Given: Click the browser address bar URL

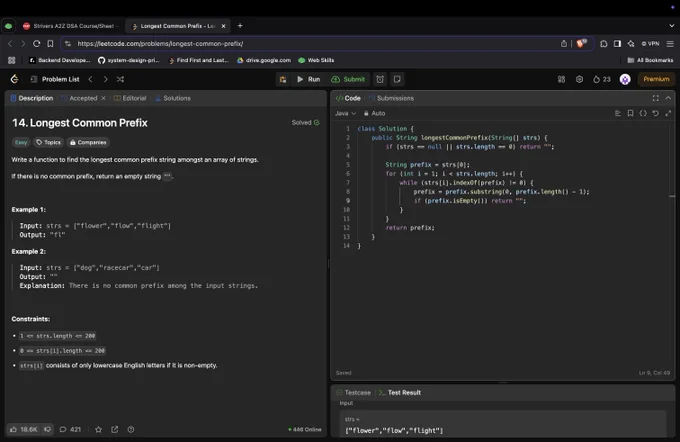Looking at the screenshot, I should point(160,44).
